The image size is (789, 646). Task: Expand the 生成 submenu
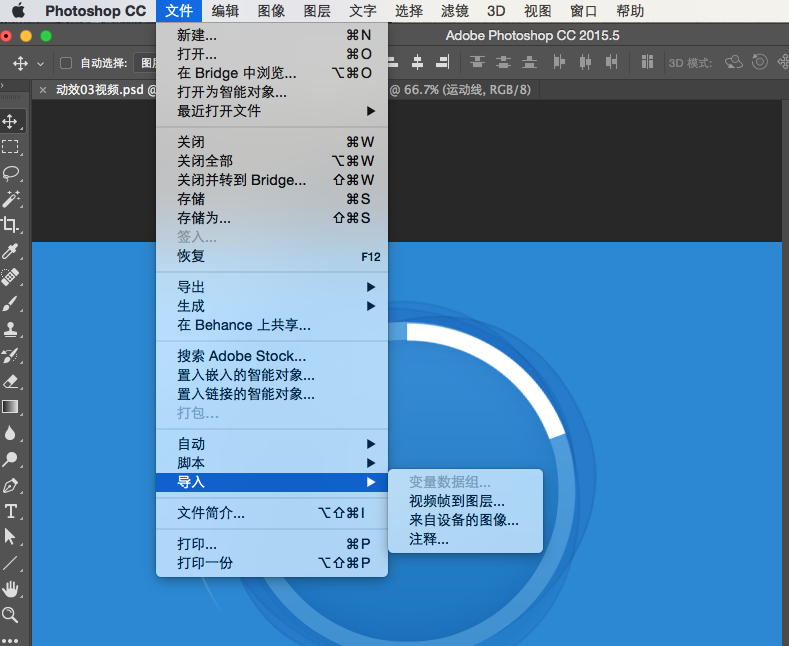point(272,306)
